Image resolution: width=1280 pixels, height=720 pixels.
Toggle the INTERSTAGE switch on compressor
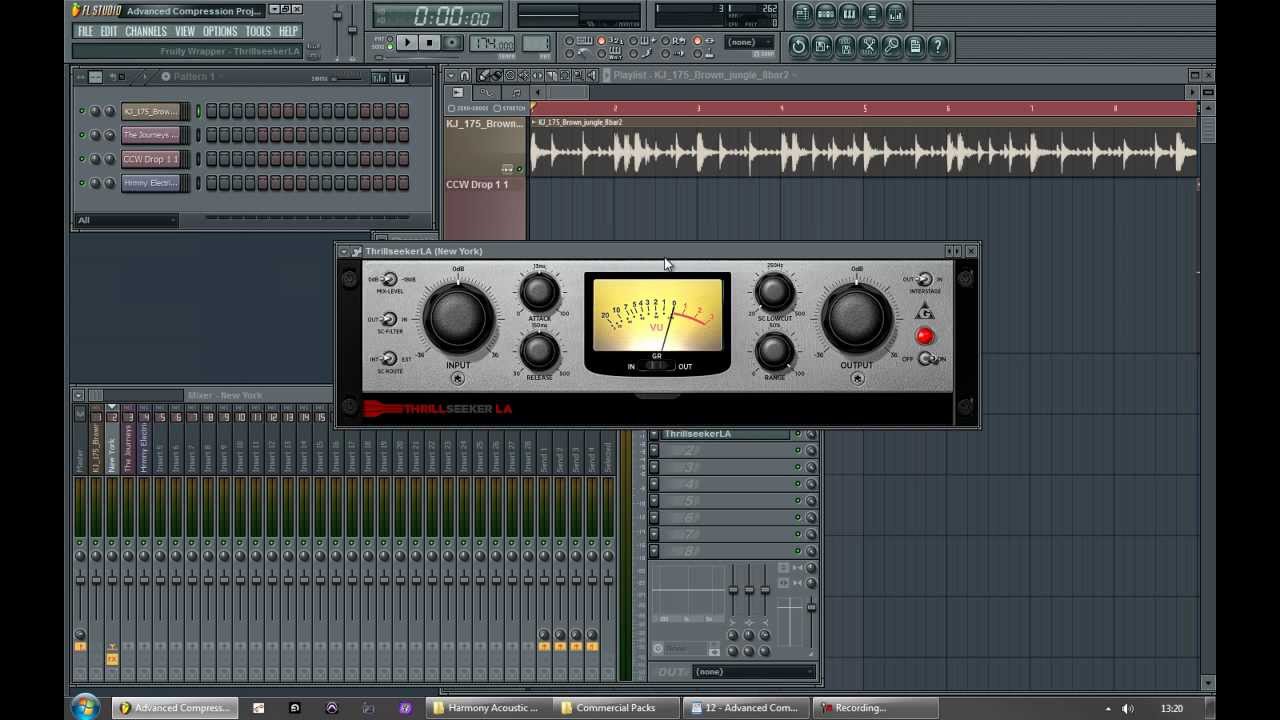(924, 280)
